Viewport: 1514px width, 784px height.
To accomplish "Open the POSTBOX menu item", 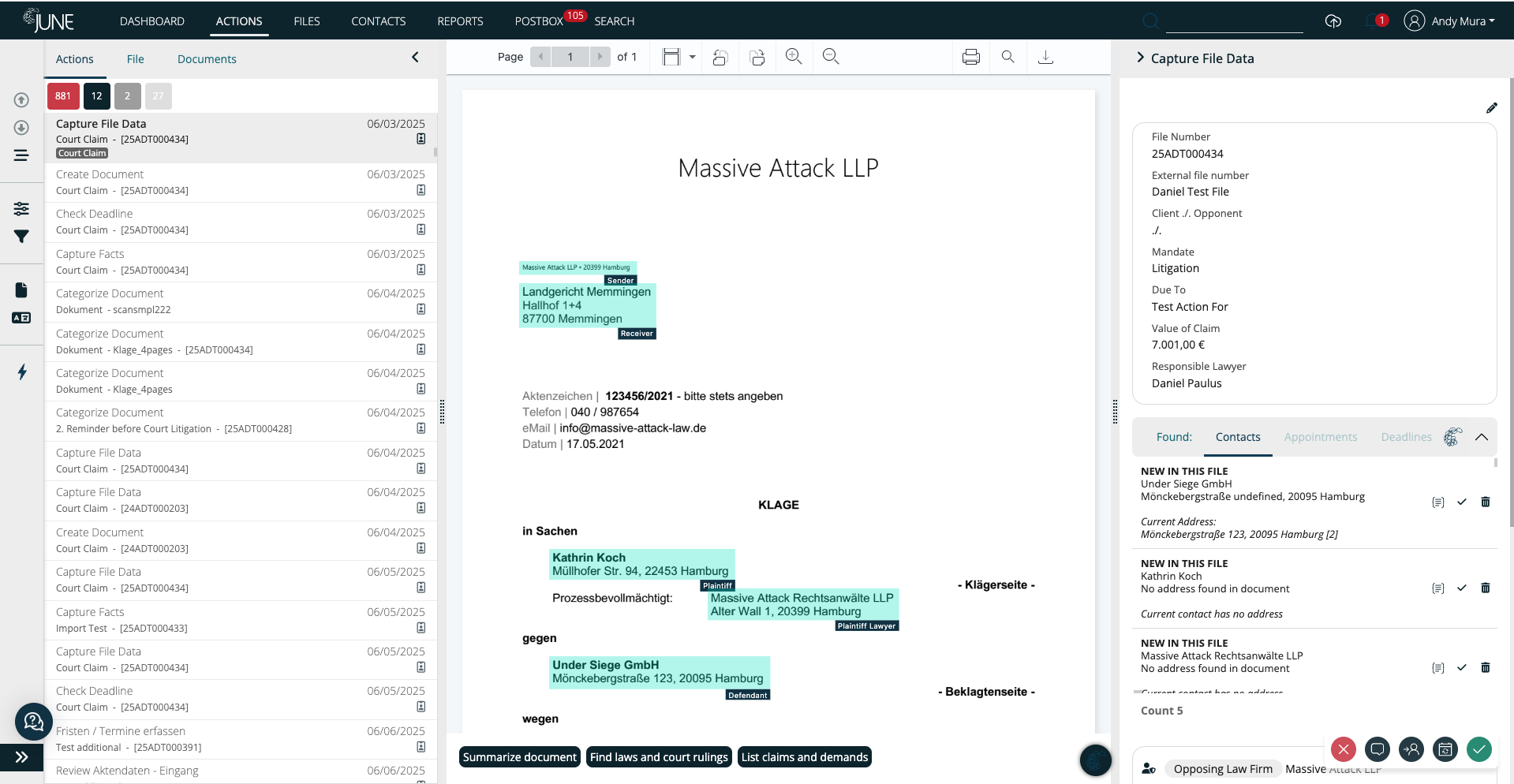I will [541, 21].
